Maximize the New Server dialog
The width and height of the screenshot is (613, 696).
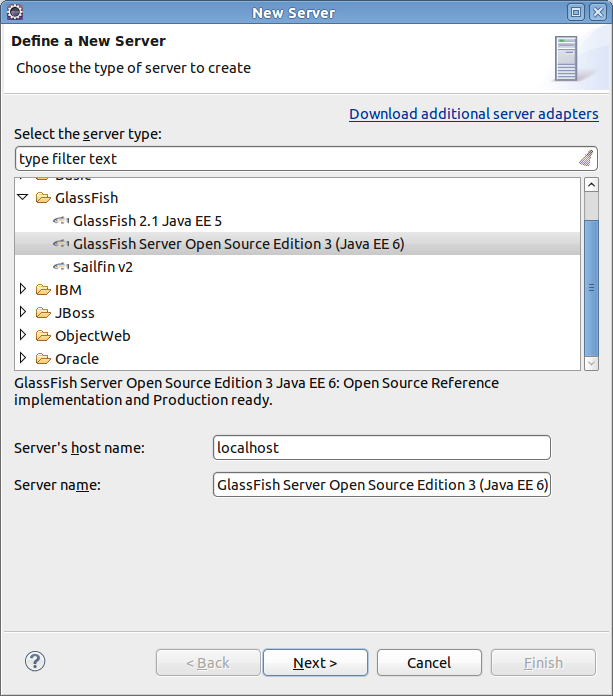click(576, 12)
